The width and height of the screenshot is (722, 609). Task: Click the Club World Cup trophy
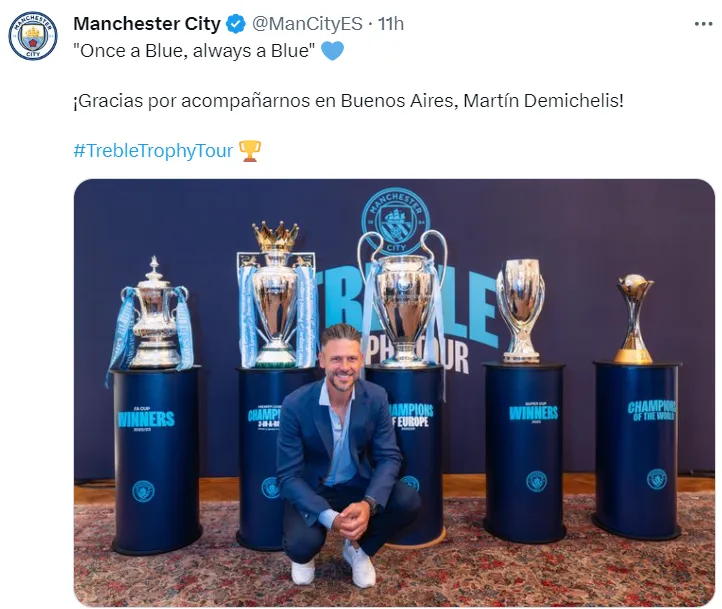click(635, 319)
